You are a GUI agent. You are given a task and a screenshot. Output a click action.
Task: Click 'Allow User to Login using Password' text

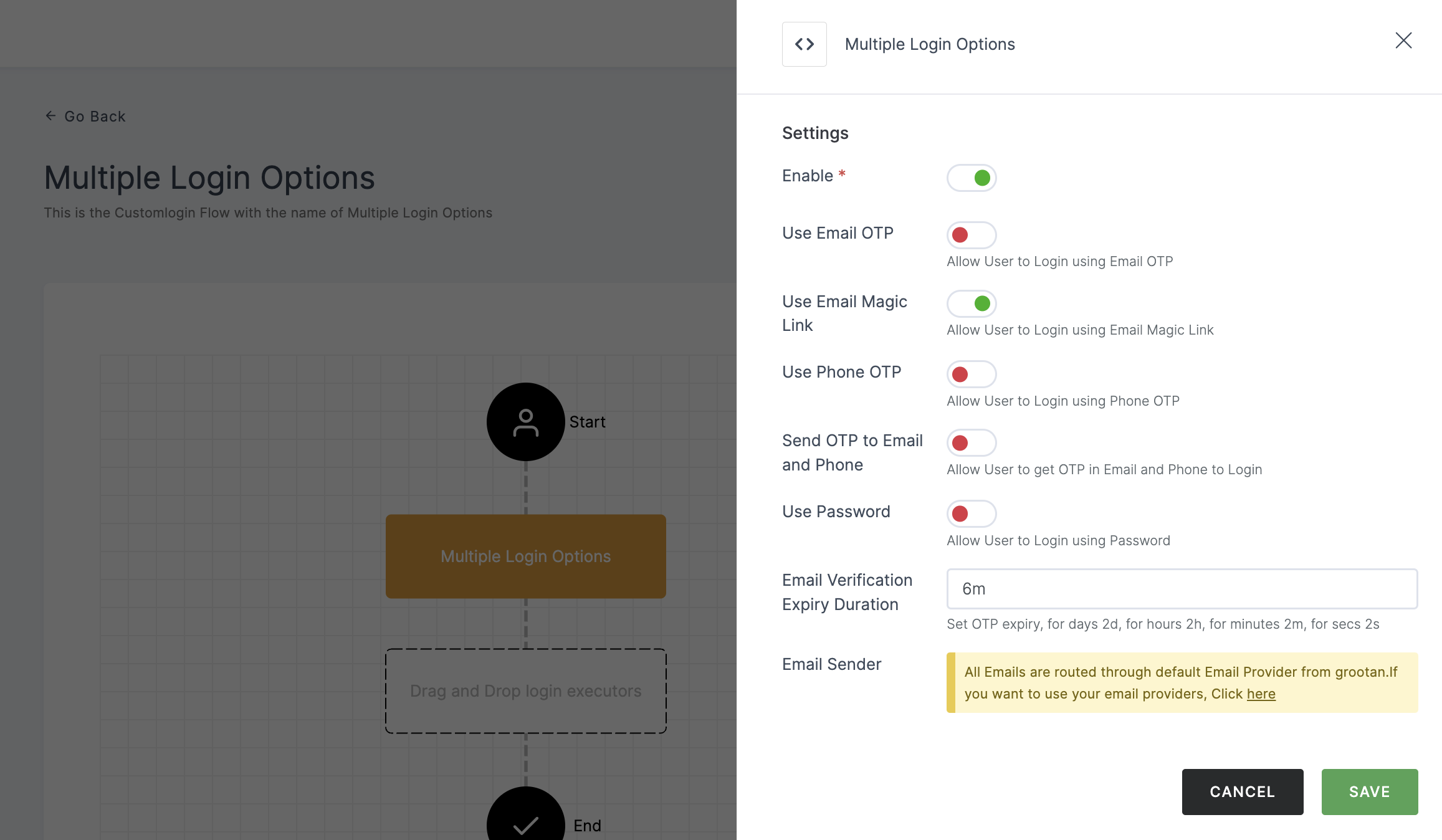tap(1058, 541)
